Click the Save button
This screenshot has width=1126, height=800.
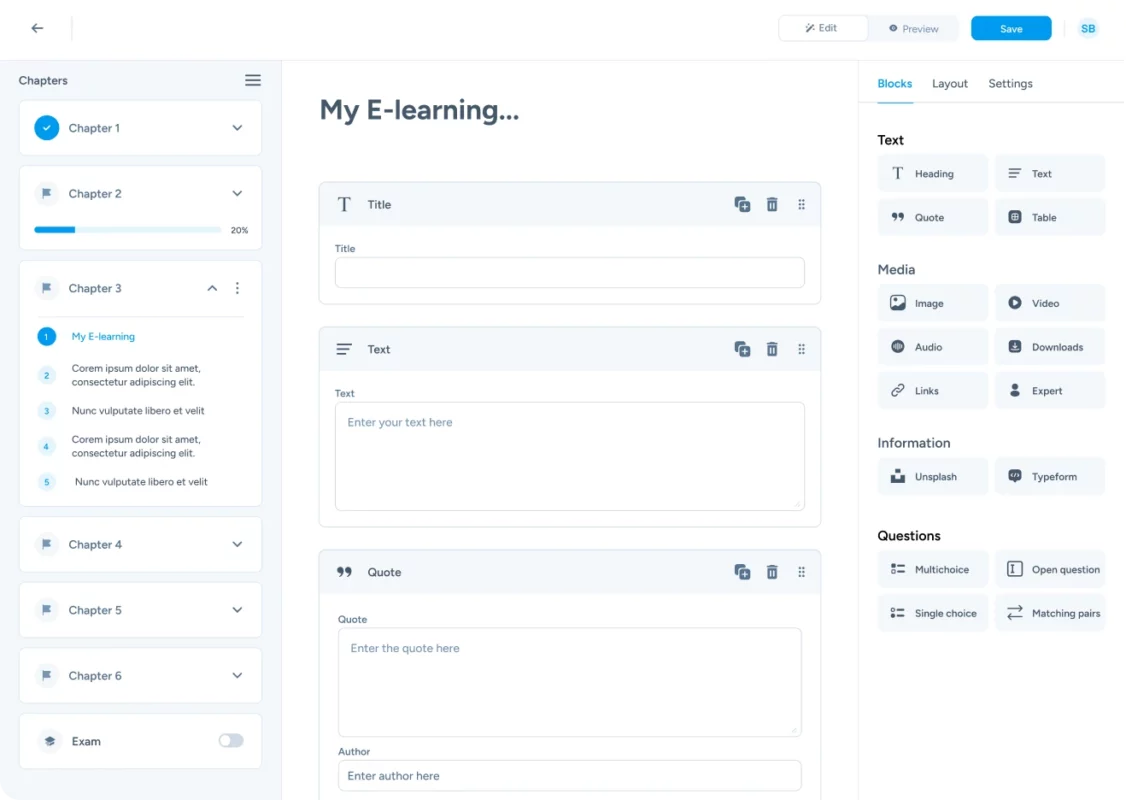pos(1010,29)
